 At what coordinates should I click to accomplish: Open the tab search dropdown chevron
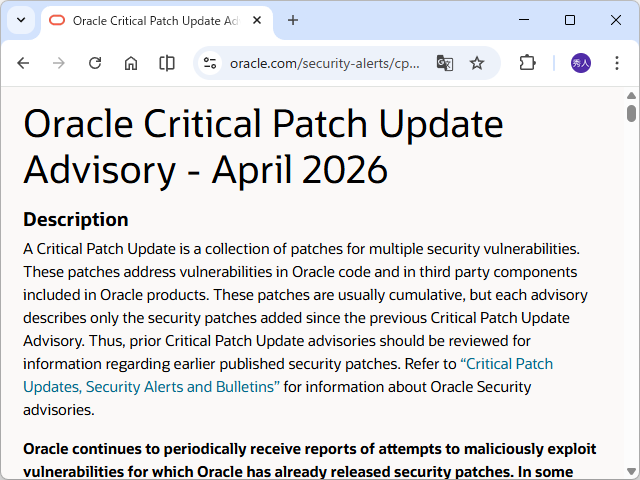(x=21, y=20)
